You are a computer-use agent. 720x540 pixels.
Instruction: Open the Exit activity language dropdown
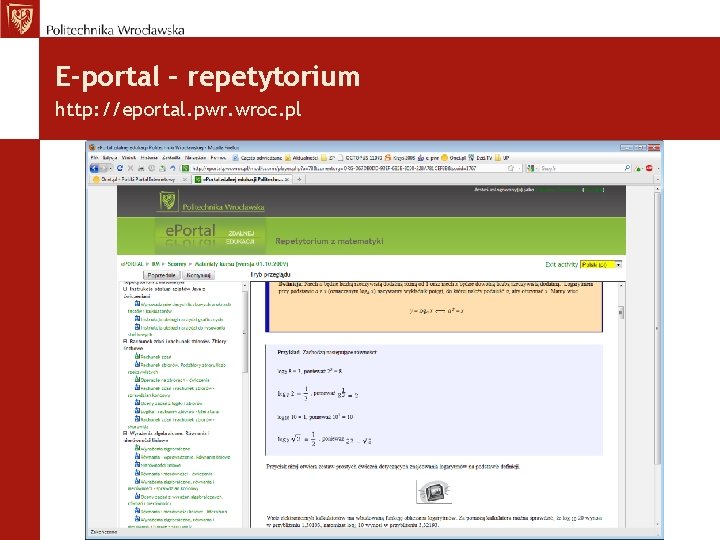(x=601, y=264)
